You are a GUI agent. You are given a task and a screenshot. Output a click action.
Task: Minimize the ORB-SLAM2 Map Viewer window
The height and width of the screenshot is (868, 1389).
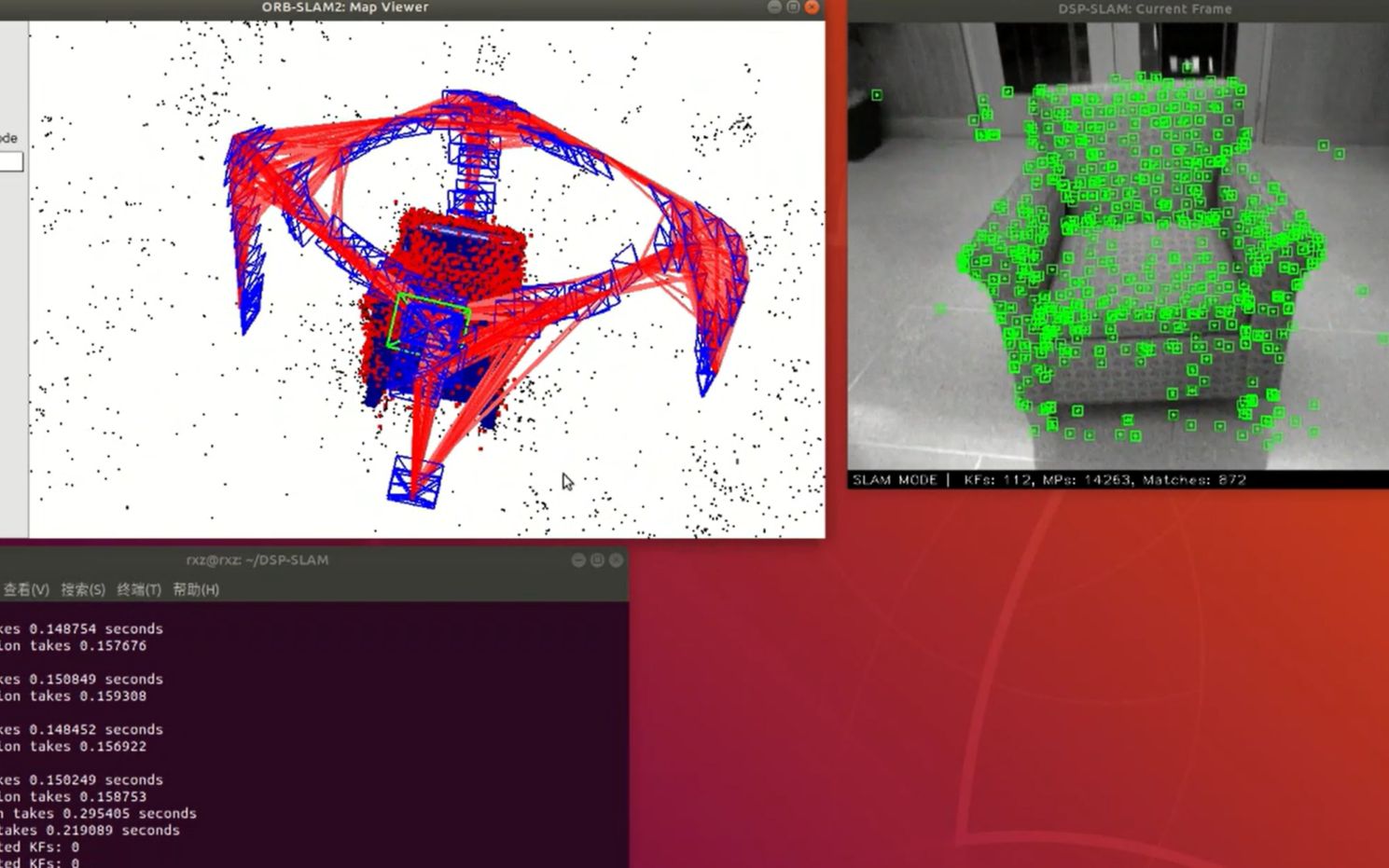click(x=774, y=7)
